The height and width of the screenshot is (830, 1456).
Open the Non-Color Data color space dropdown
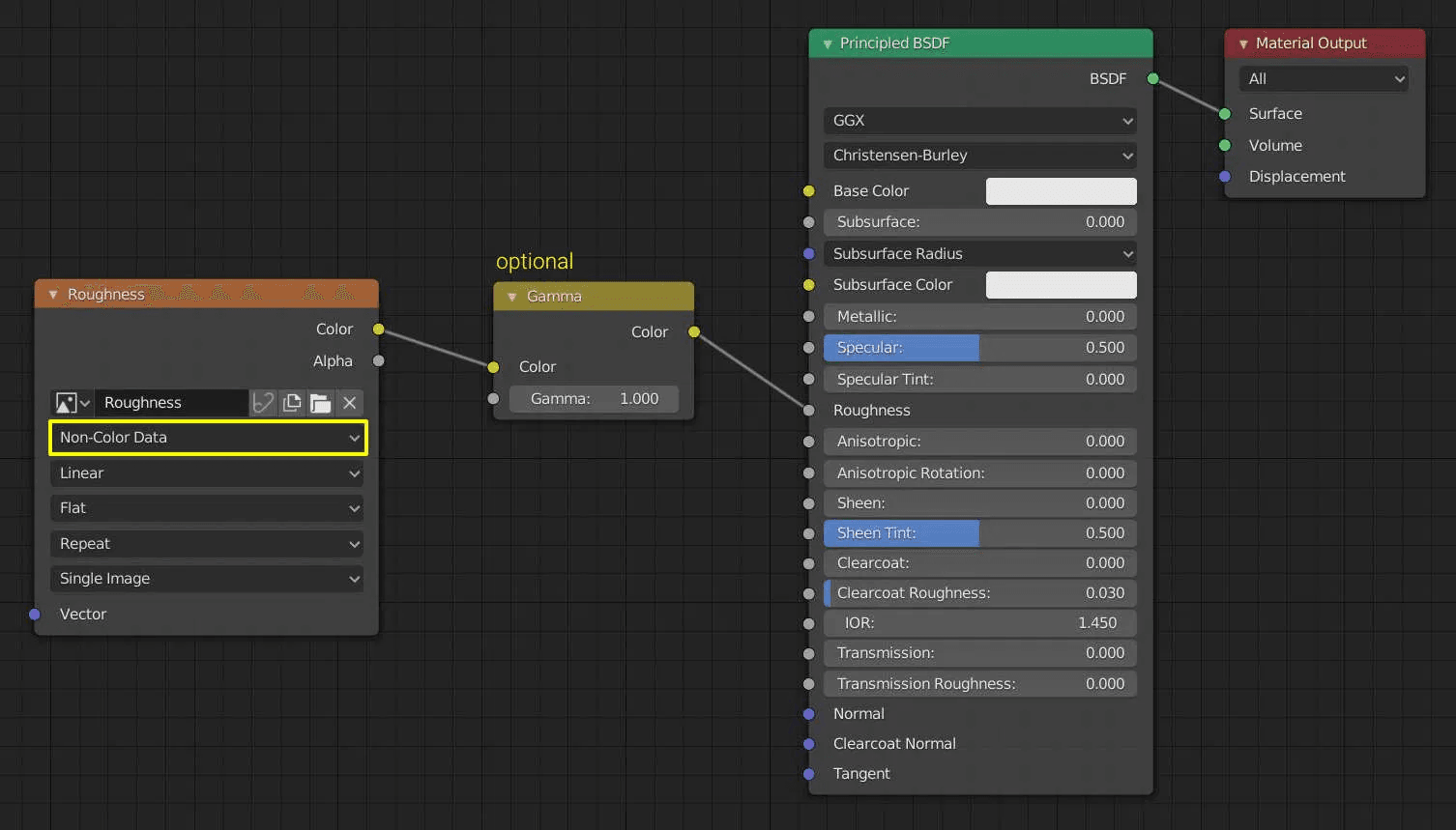click(x=207, y=438)
